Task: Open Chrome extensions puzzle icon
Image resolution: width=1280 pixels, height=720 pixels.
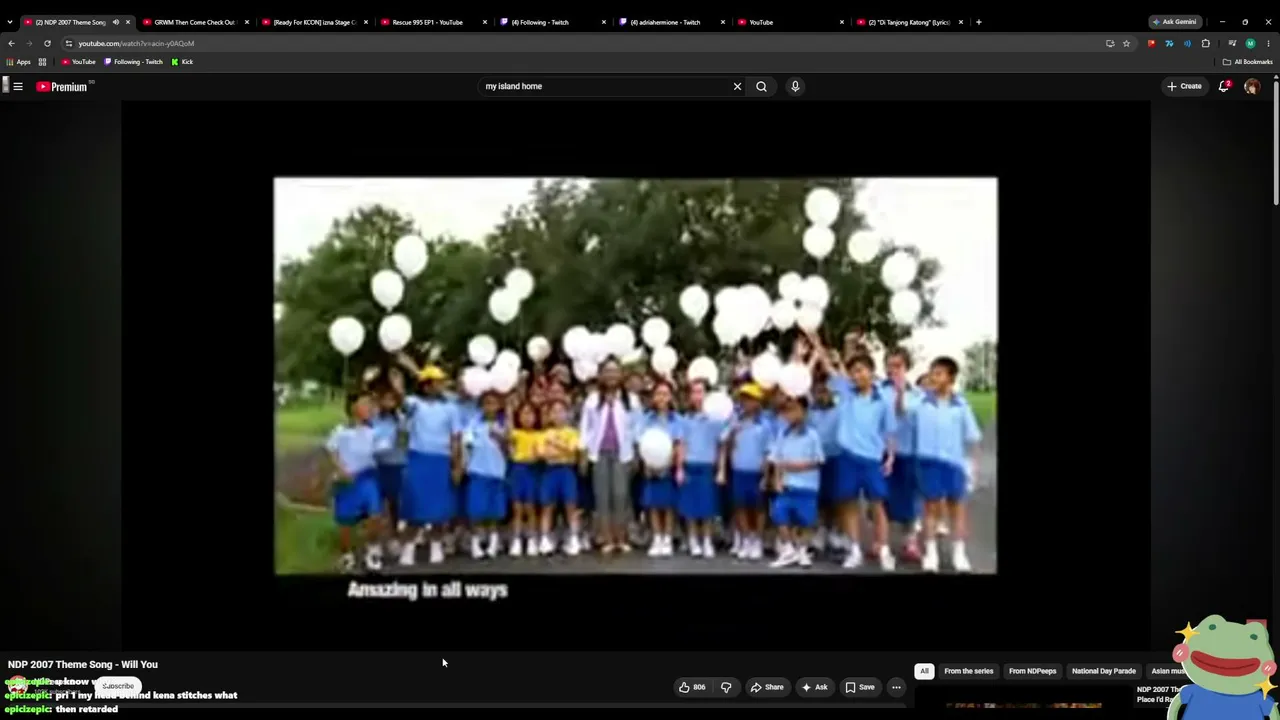Action: click(x=1205, y=44)
